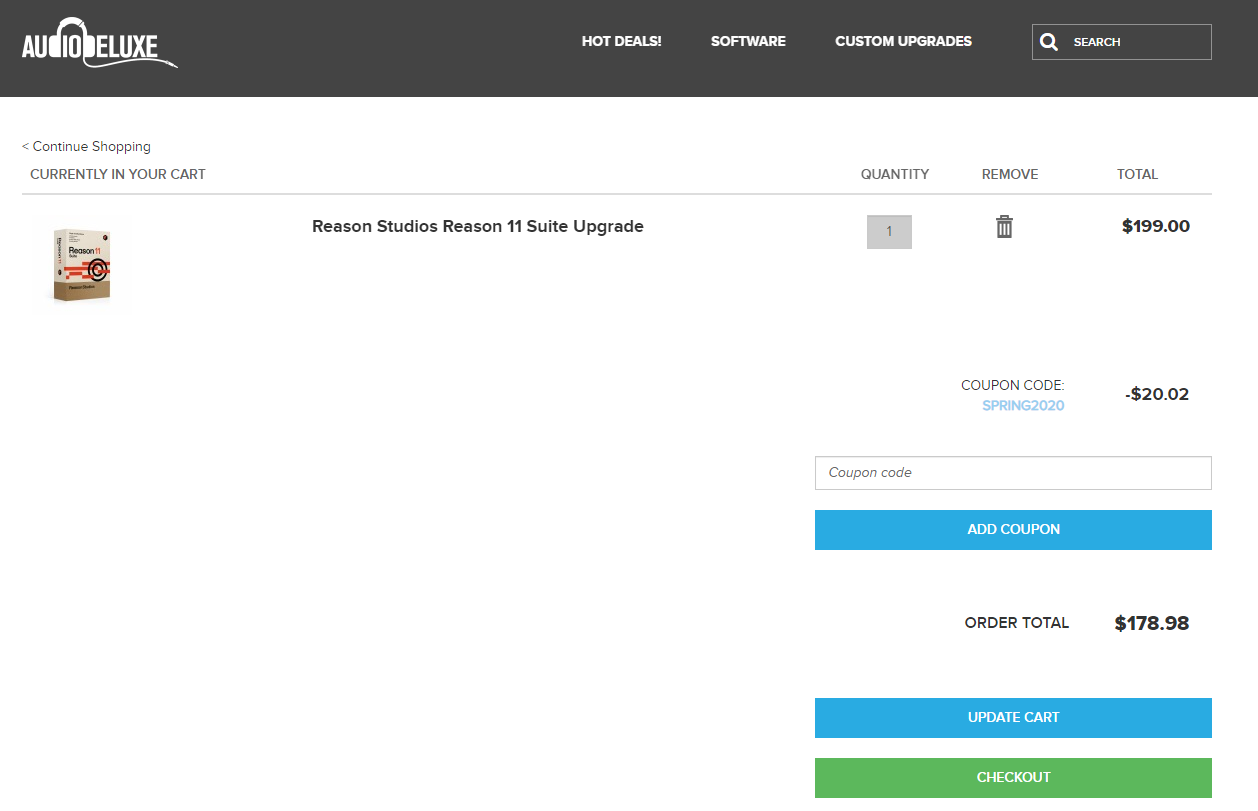
Task: Click the Currently In Your Cart heading
Action: tap(118, 174)
